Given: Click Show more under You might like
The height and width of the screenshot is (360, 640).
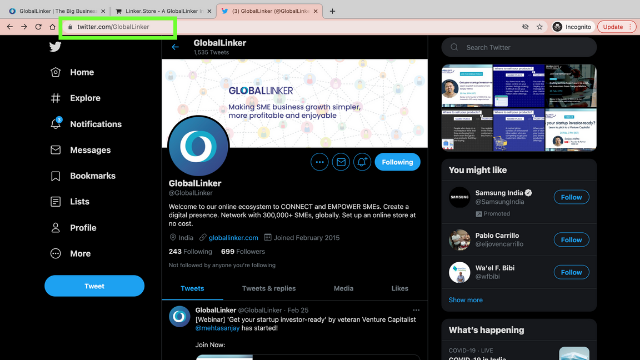Looking at the screenshot, I should [465, 300].
